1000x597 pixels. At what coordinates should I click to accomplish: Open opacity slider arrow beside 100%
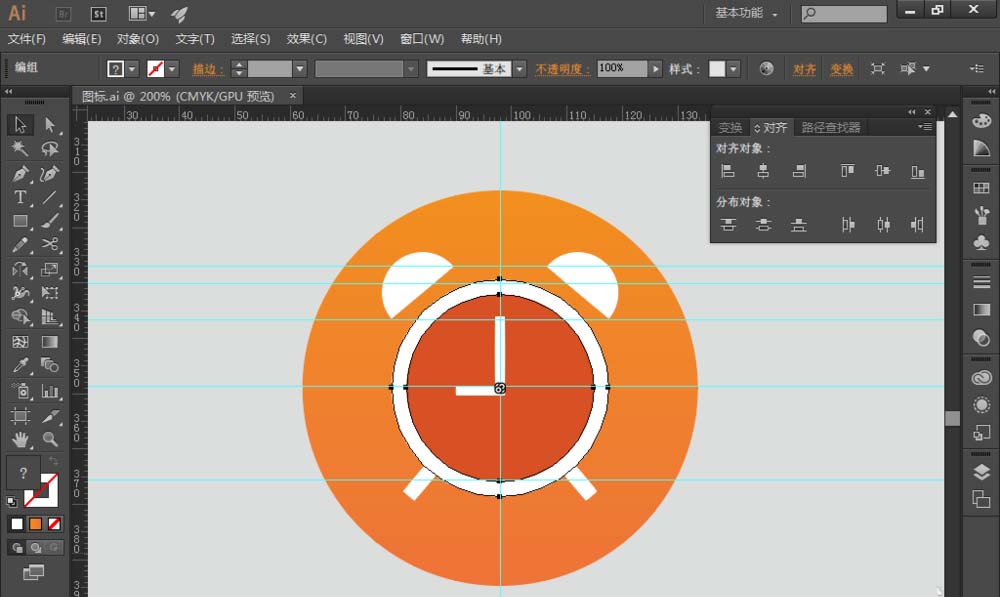pyautogui.click(x=655, y=68)
